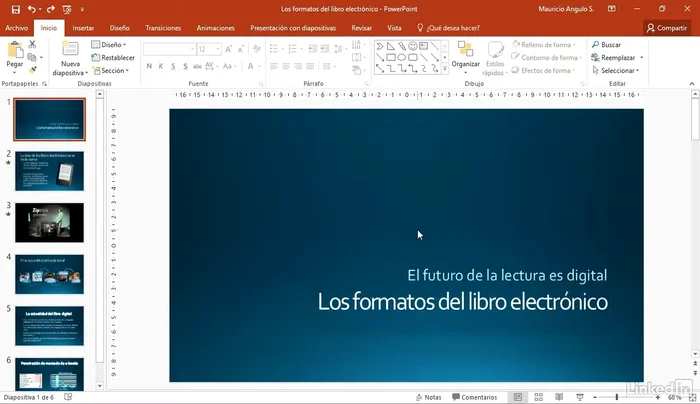The width and height of the screenshot is (700, 404).
Task: Switch to Reading view icon
Action: [559, 397]
